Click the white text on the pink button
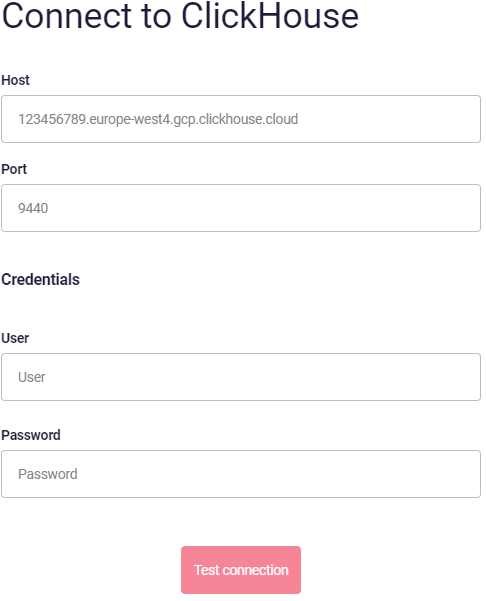 241,570
